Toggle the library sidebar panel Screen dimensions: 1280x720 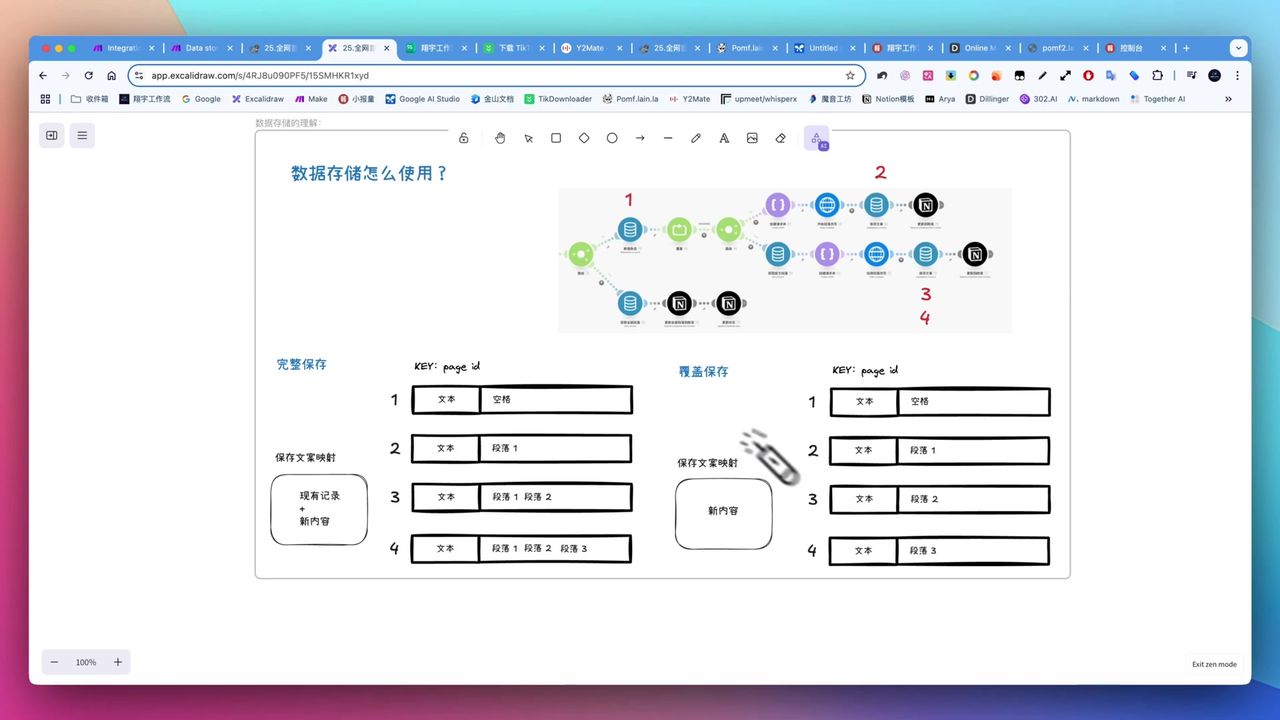[51, 135]
